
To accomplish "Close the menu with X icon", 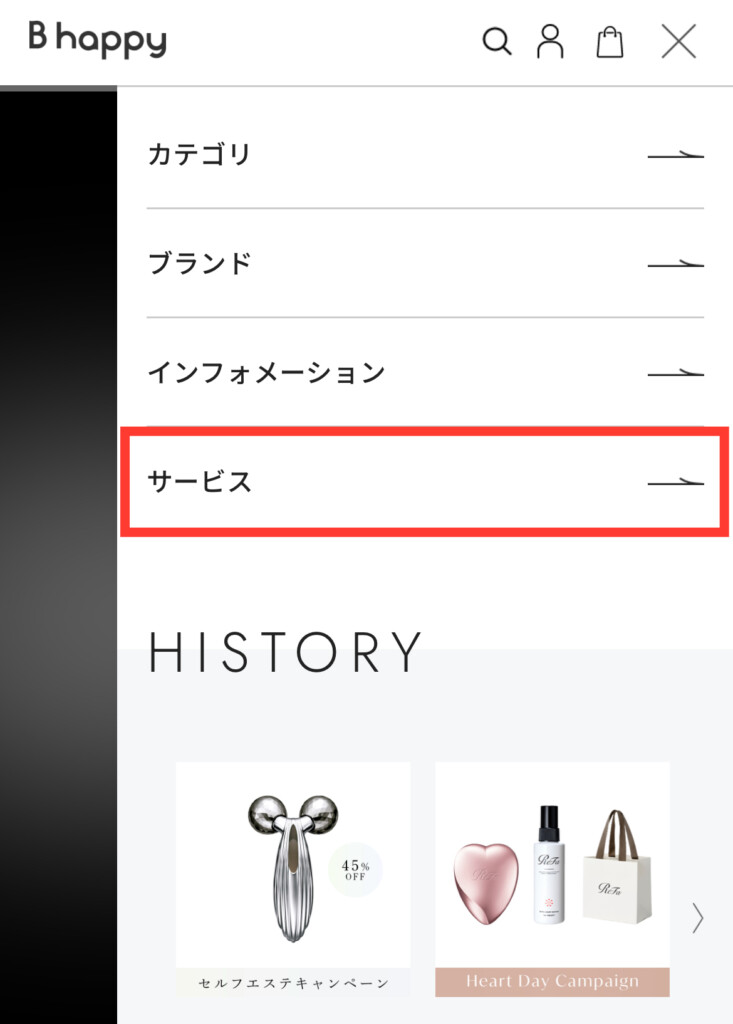I will tap(679, 41).
